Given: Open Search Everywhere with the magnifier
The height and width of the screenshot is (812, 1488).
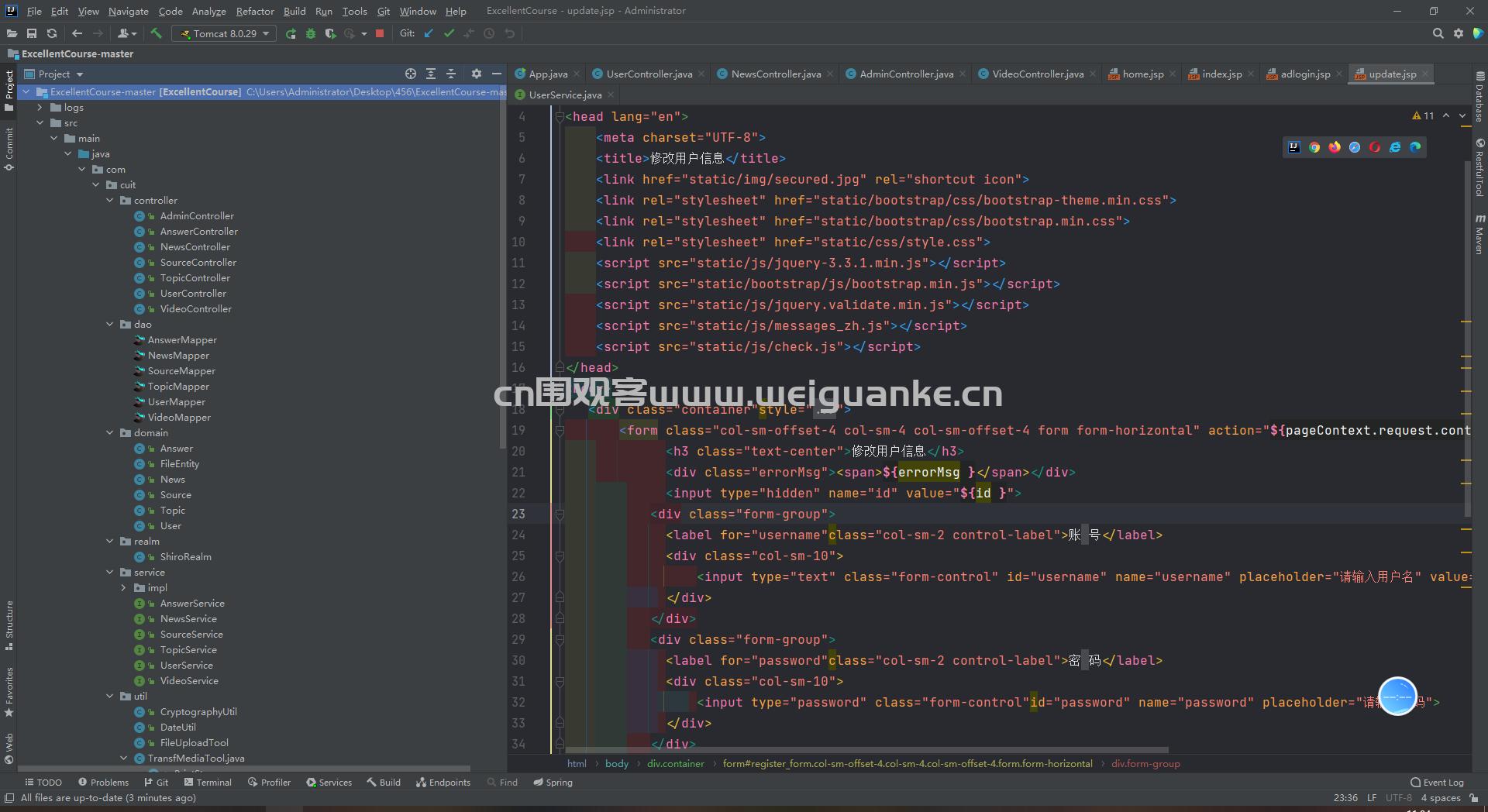Looking at the screenshot, I should (1438, 33).
